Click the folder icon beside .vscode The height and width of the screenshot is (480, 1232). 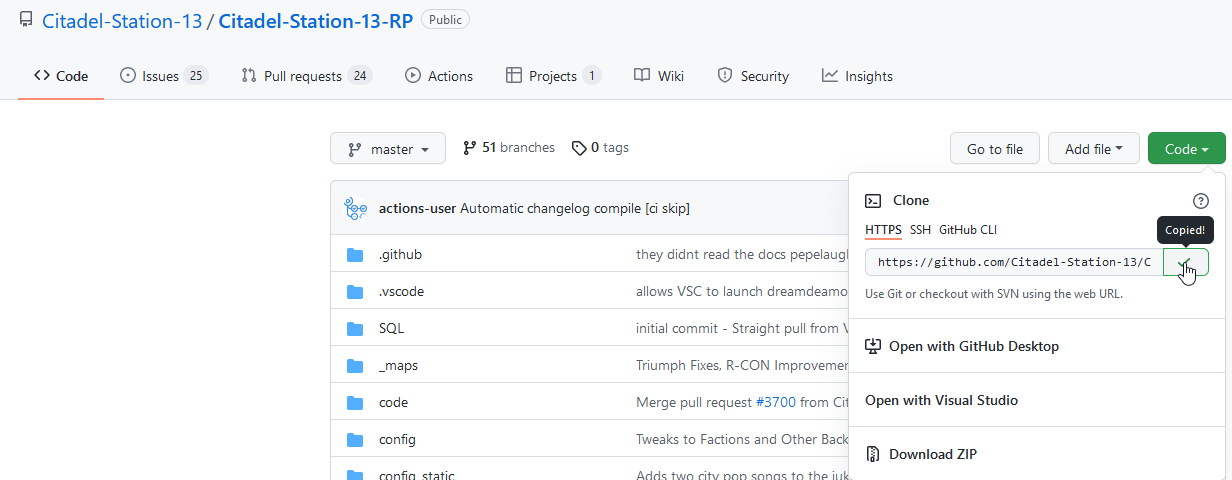click(354, 291)
